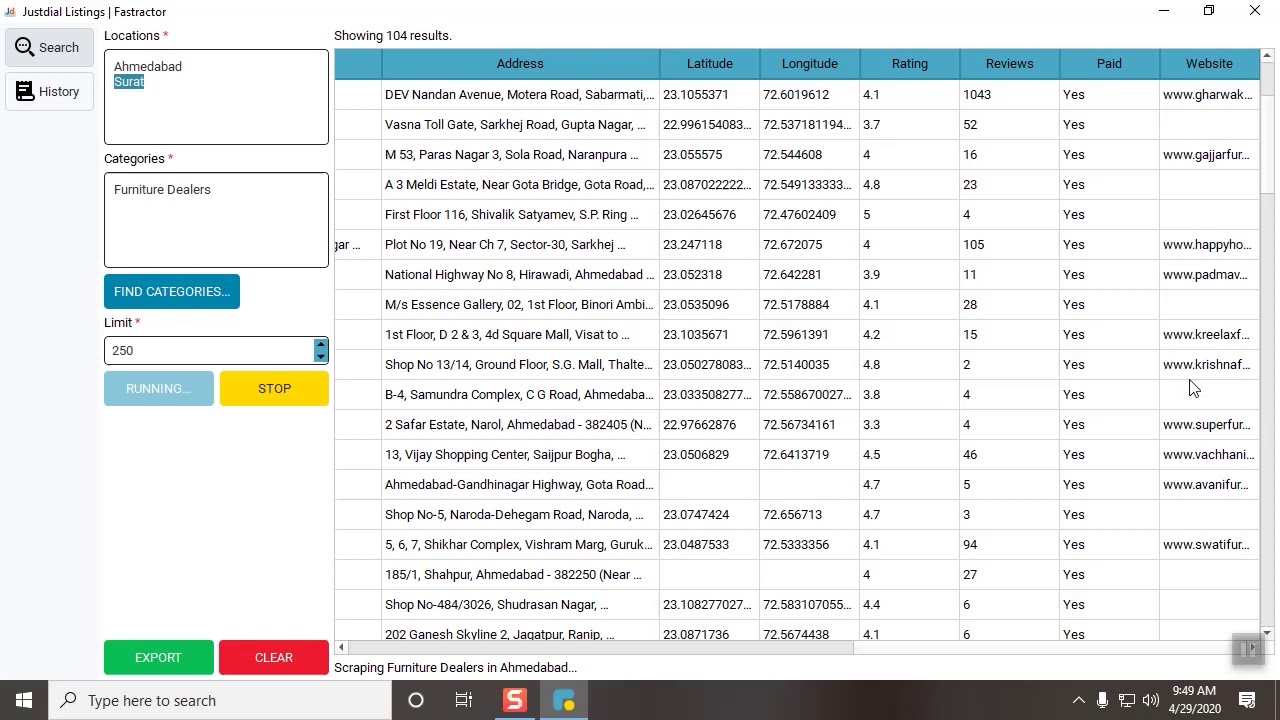
Task: Click the horizontal scrollbar thumb
Action: click(x=600, y=648)
